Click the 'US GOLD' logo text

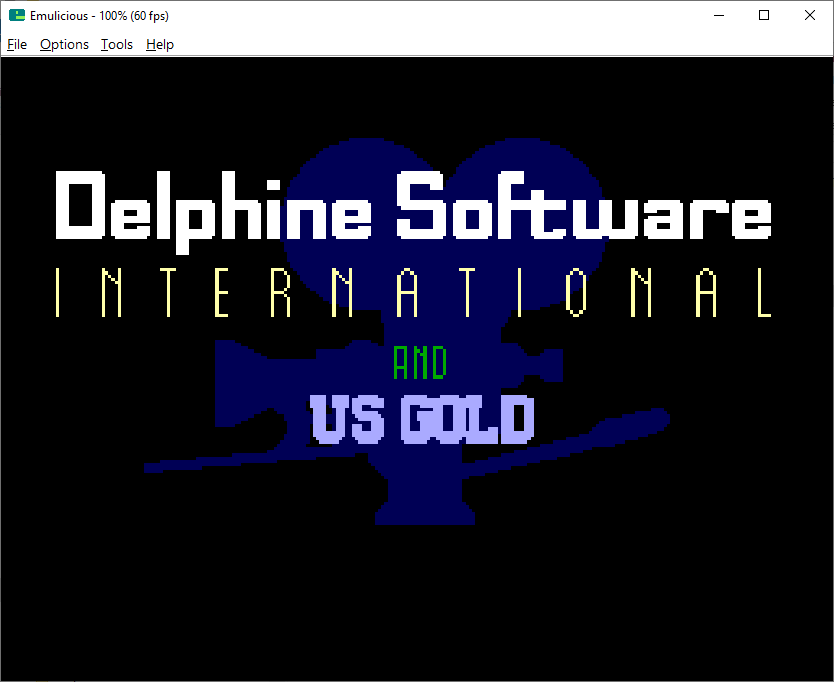coord(422,420)
